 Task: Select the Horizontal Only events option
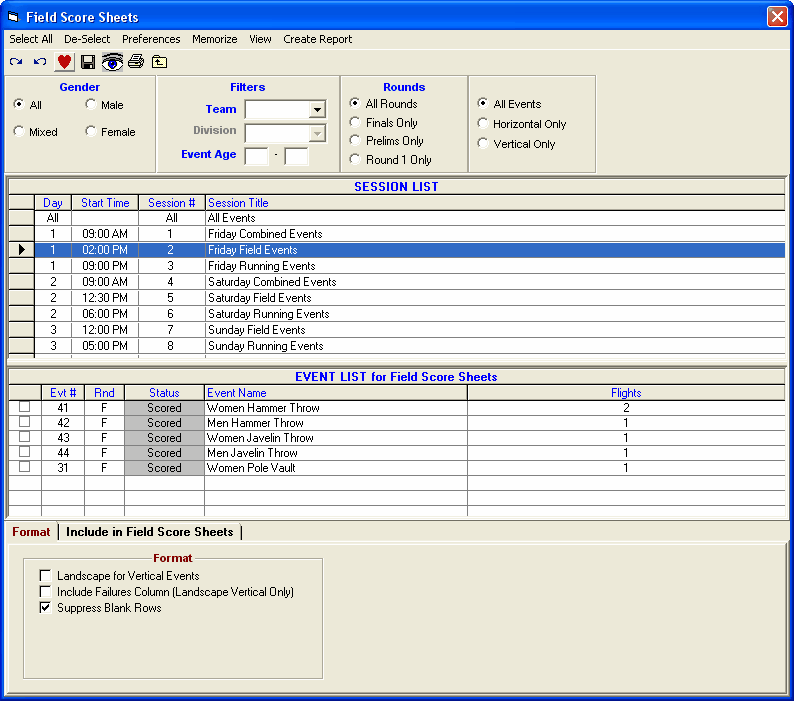pos(483,123)
